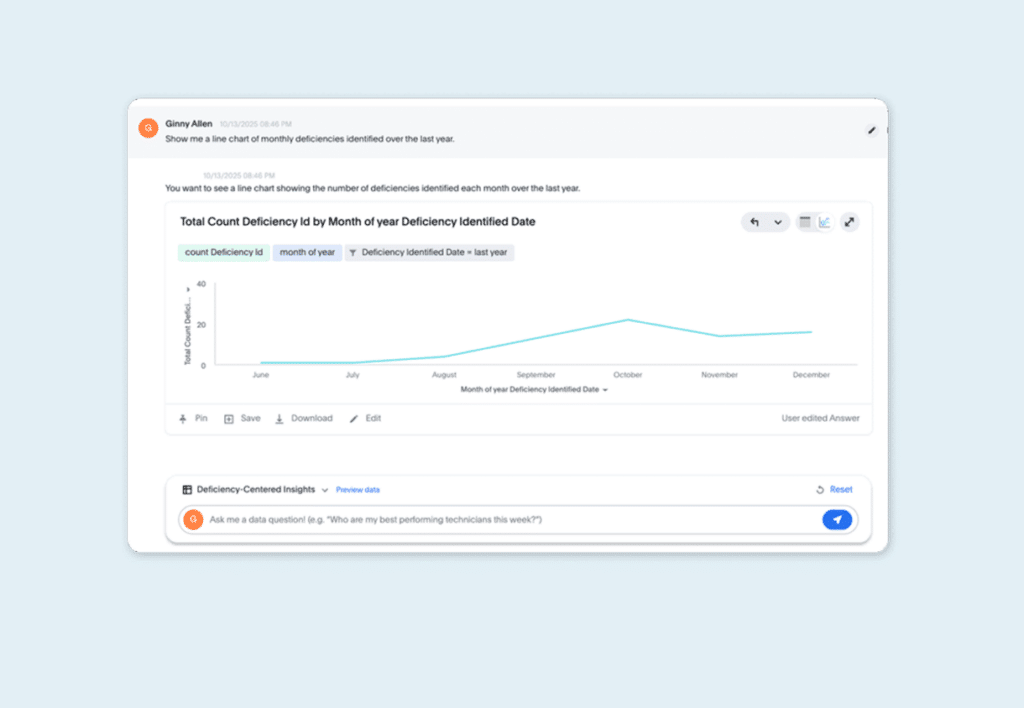1024x708 pixels.
Task: Click the October peak on line chart
Action: pos(628,320)
